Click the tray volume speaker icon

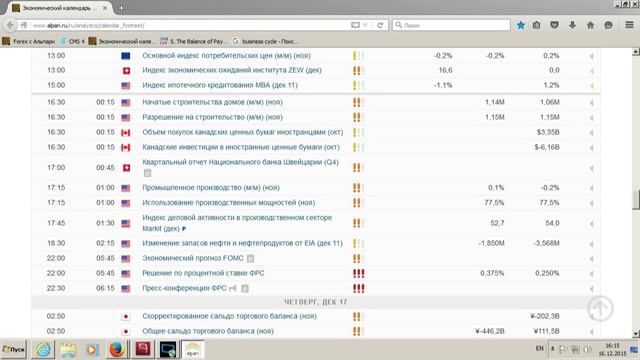pyautogui.click(x=587, y=349)
